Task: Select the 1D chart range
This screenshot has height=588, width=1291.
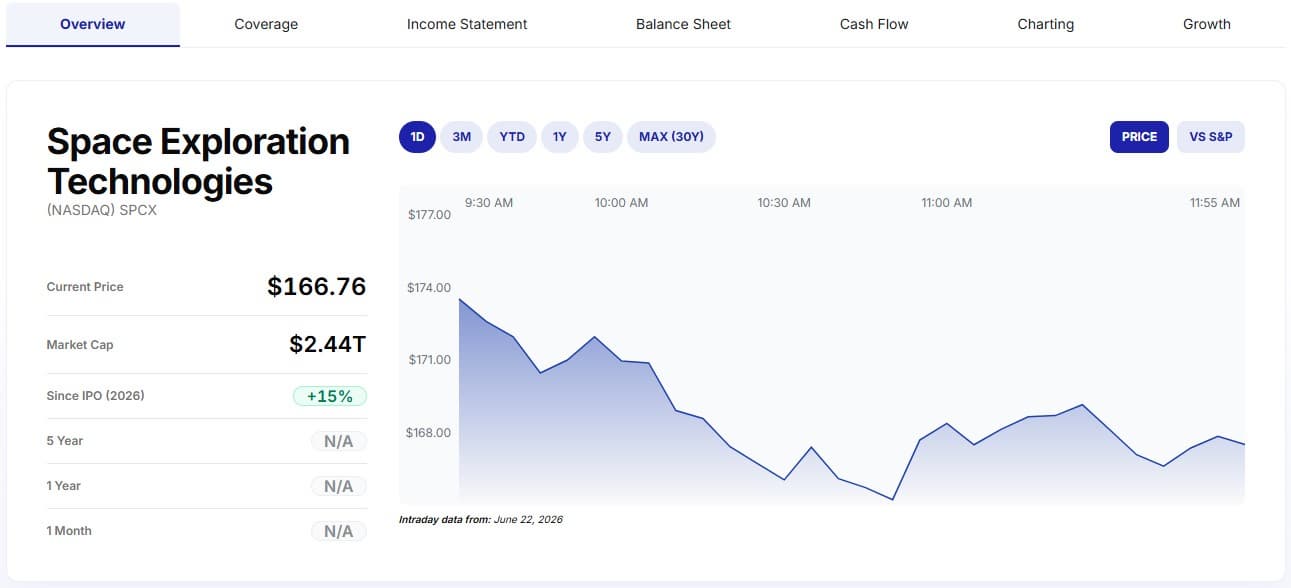Action: tap(418, 137)
